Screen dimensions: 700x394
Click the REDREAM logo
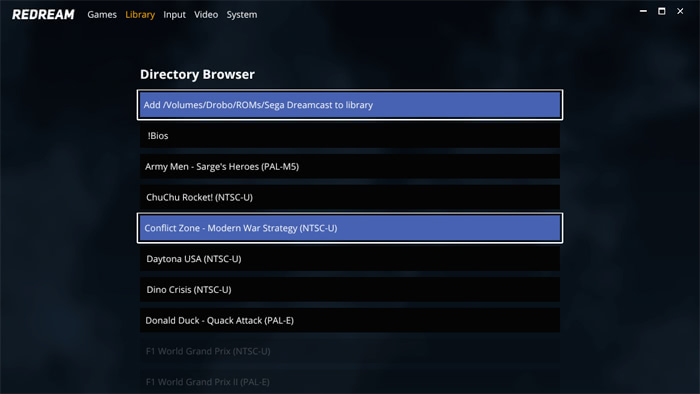tap(43, 15)
